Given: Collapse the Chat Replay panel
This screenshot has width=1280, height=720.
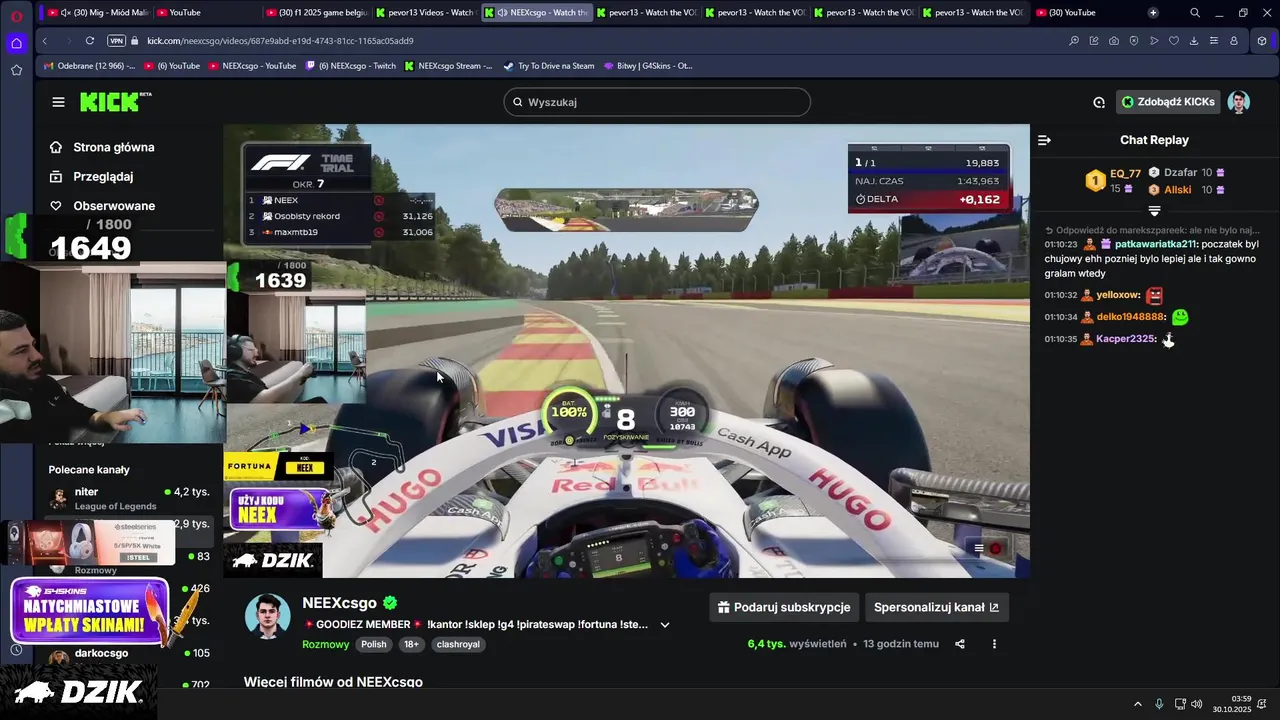Looking at the screenshot, I should [1044, 140].
